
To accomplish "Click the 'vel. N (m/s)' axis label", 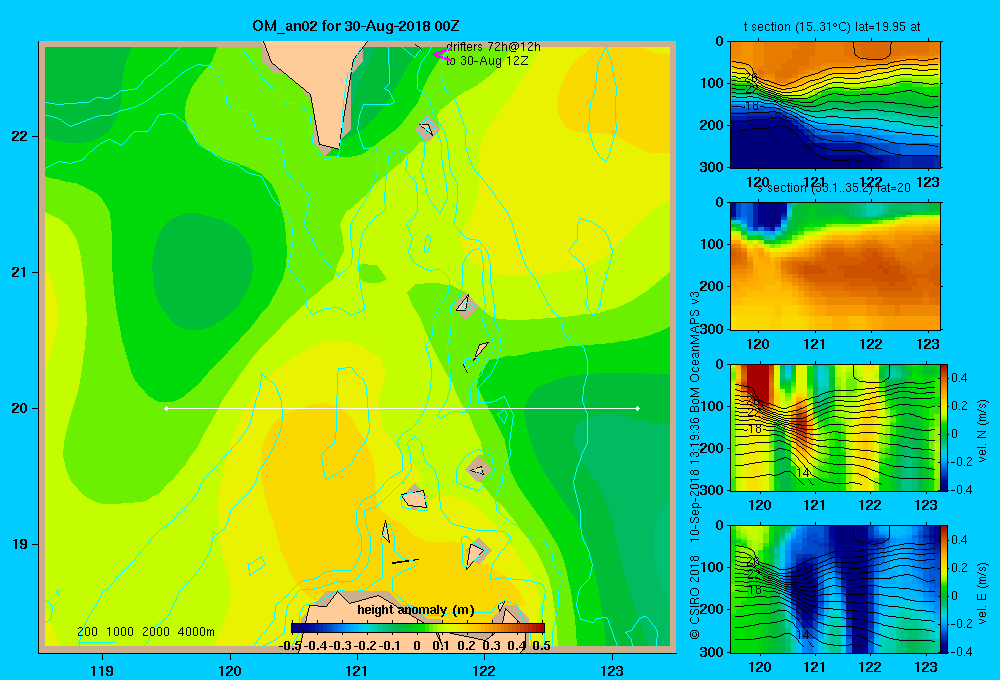I will tap(982, 431).
